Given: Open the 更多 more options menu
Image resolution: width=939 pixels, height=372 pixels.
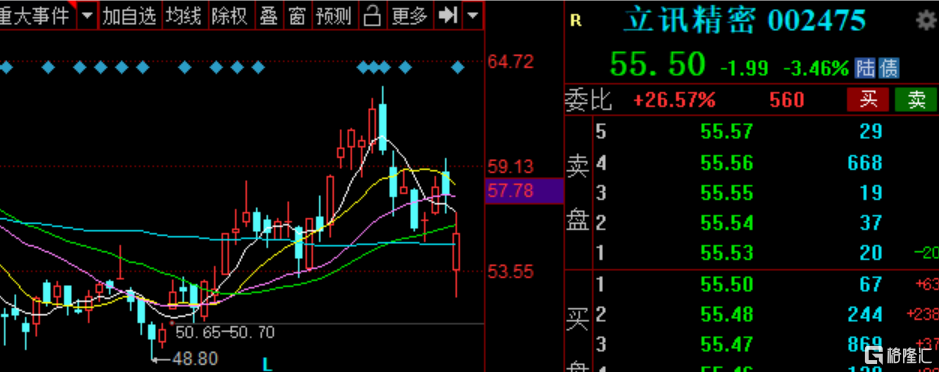Looking at the screenshot, I should [x=410, y=16].
